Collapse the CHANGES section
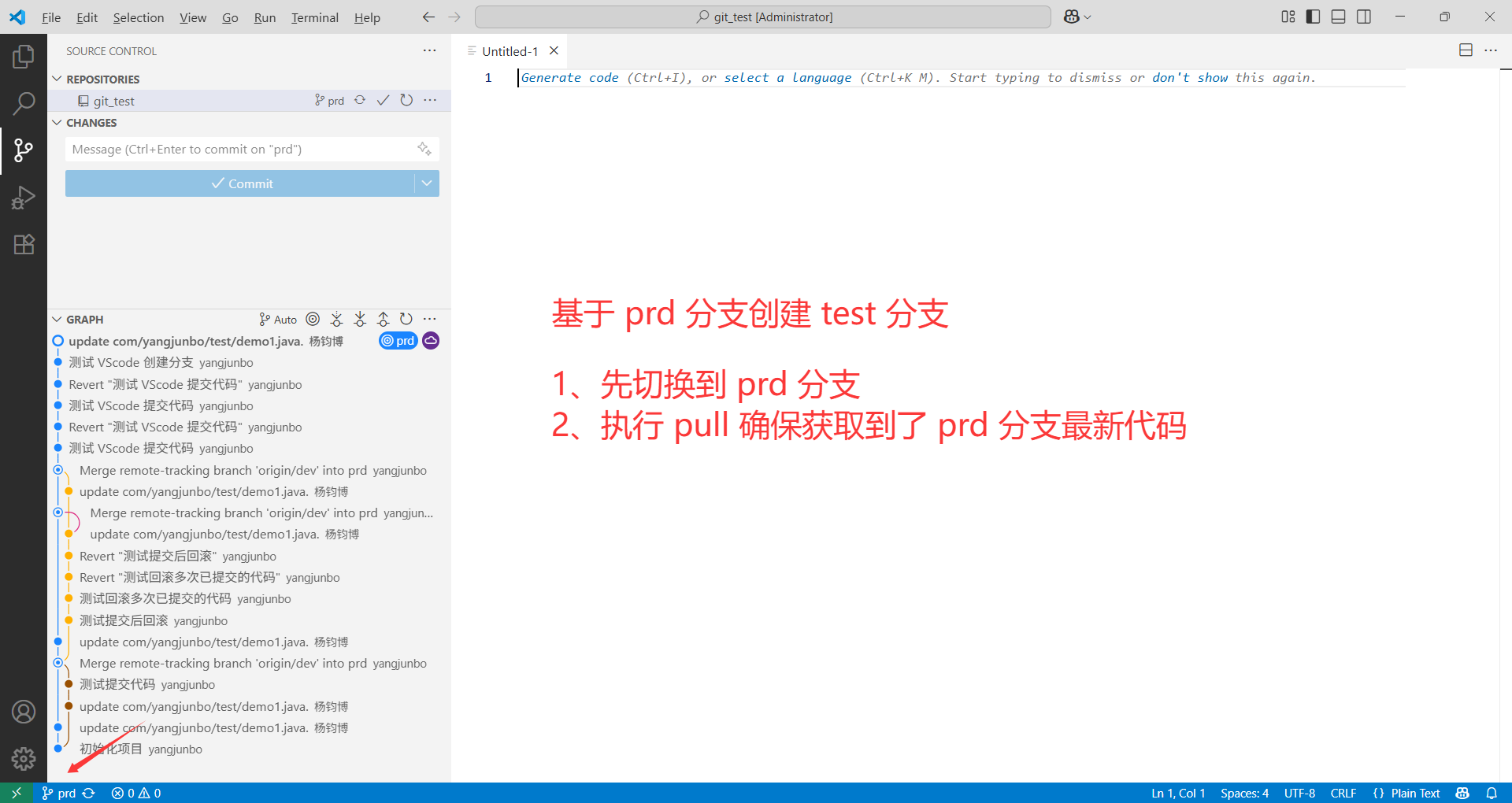 tap(56, 123)
